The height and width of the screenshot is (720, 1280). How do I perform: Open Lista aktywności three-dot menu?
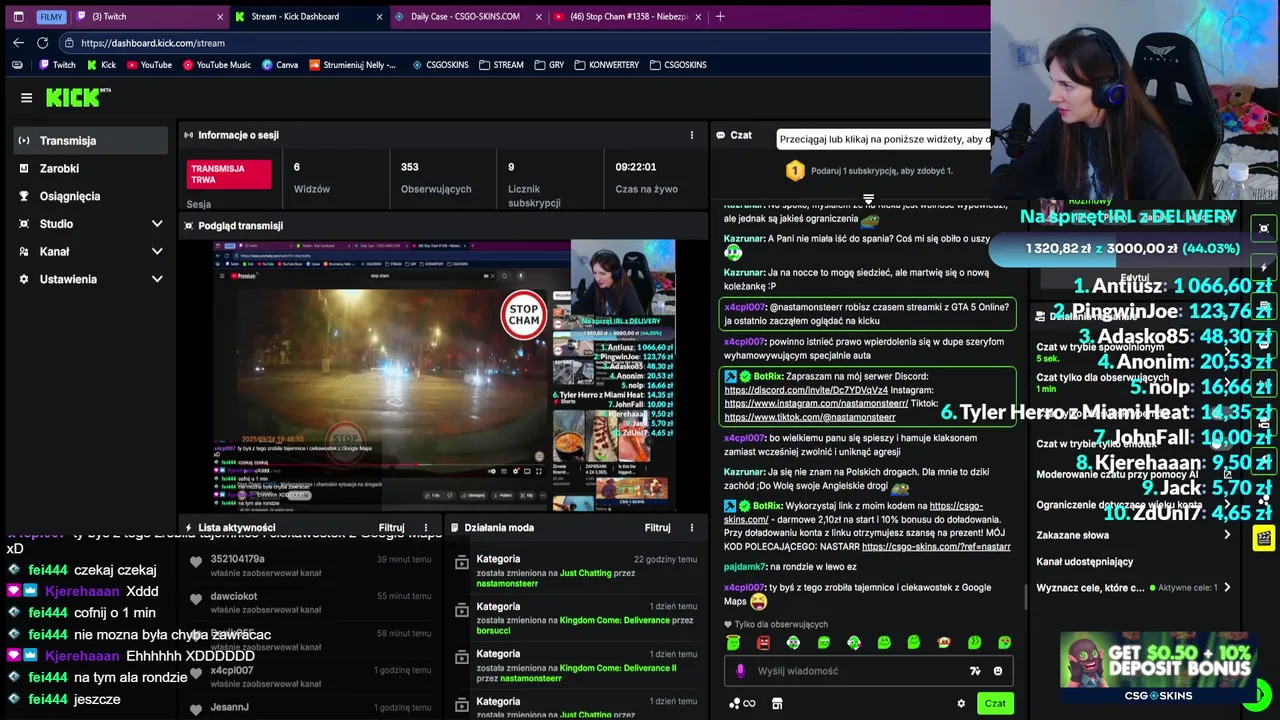coord(426,528)
